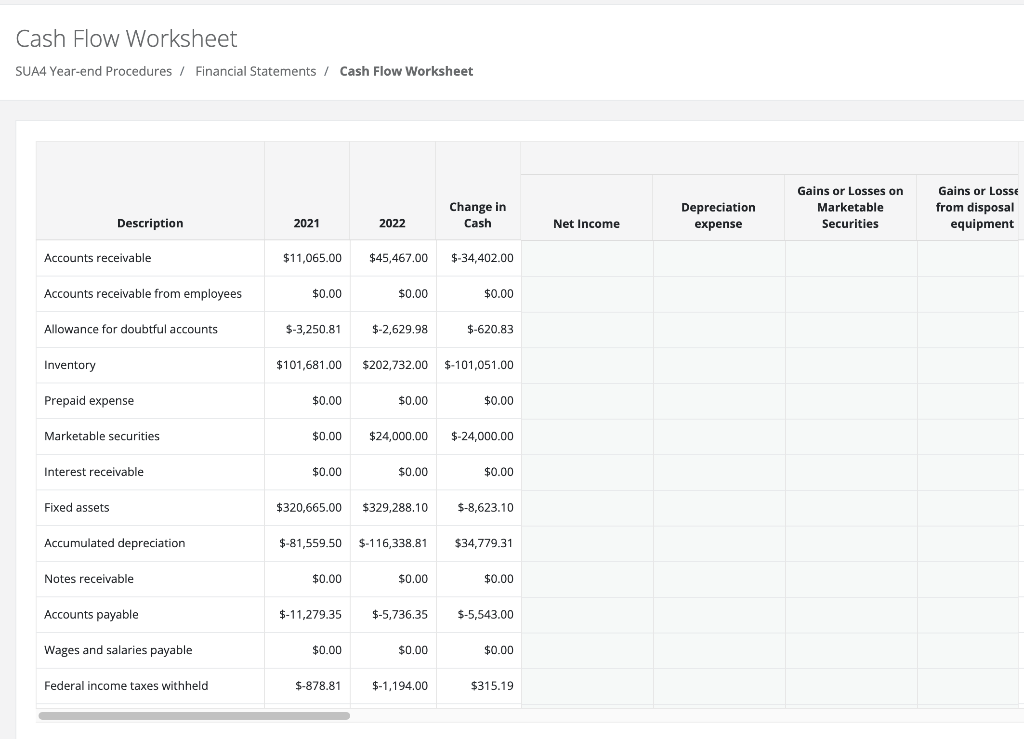Click the $-101,051.00 Inventory change value
The height and width of the screenshot is (739, 1024).
[479, 365]
